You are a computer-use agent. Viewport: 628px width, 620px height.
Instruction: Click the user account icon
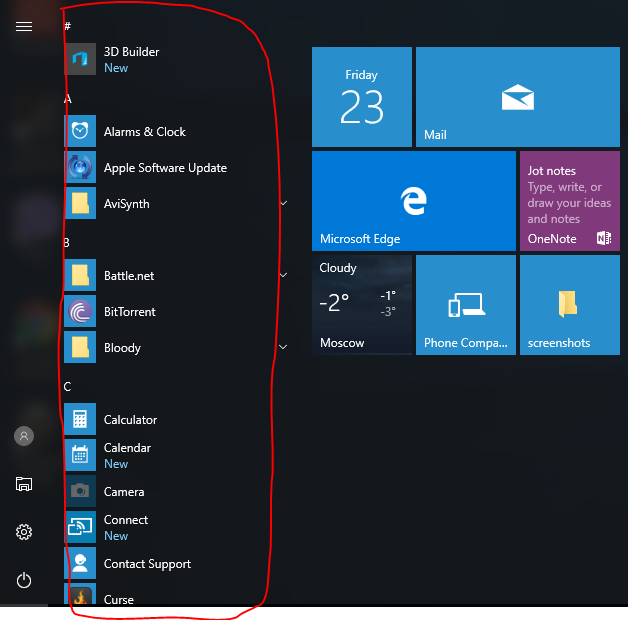(24, 436)
